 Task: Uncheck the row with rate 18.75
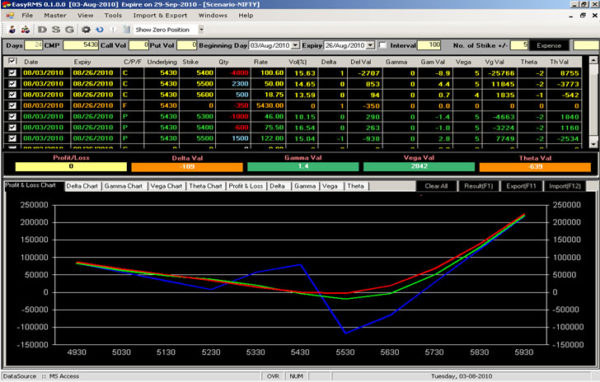(12, 95)
